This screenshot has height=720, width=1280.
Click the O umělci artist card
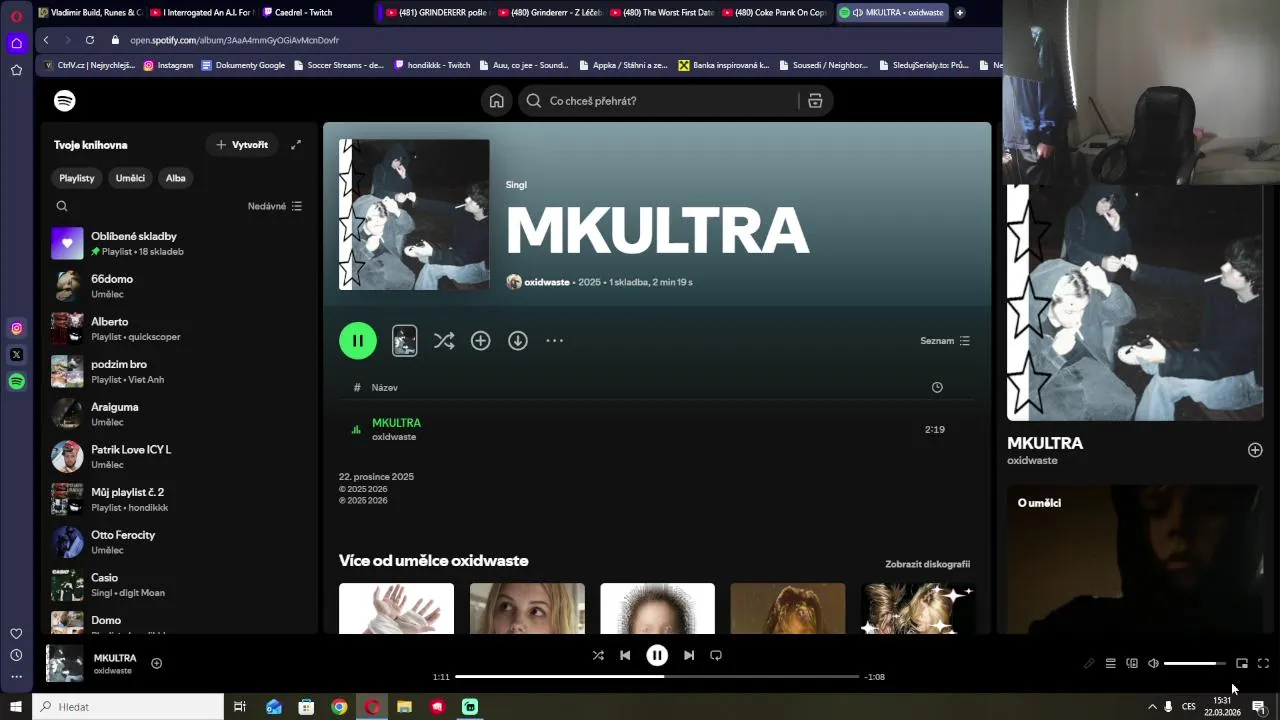pyautogui.click(x=1135, y=560)
